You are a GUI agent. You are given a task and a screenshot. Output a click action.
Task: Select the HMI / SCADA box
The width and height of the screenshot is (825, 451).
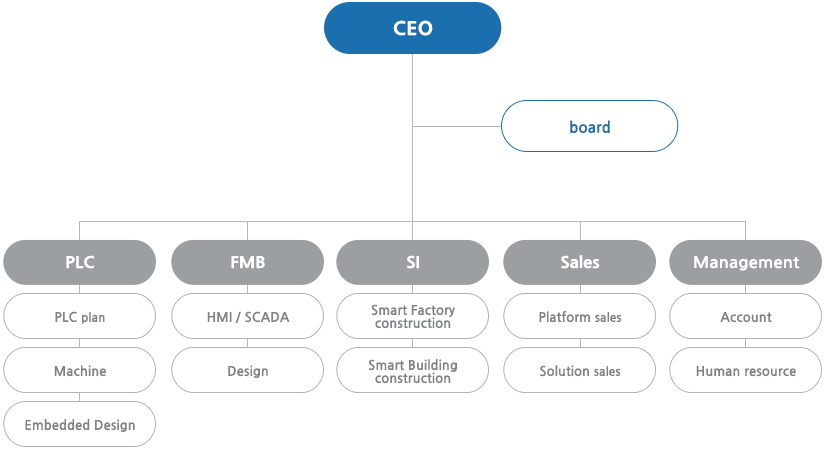pyautogui.click(x=247, y=316)
